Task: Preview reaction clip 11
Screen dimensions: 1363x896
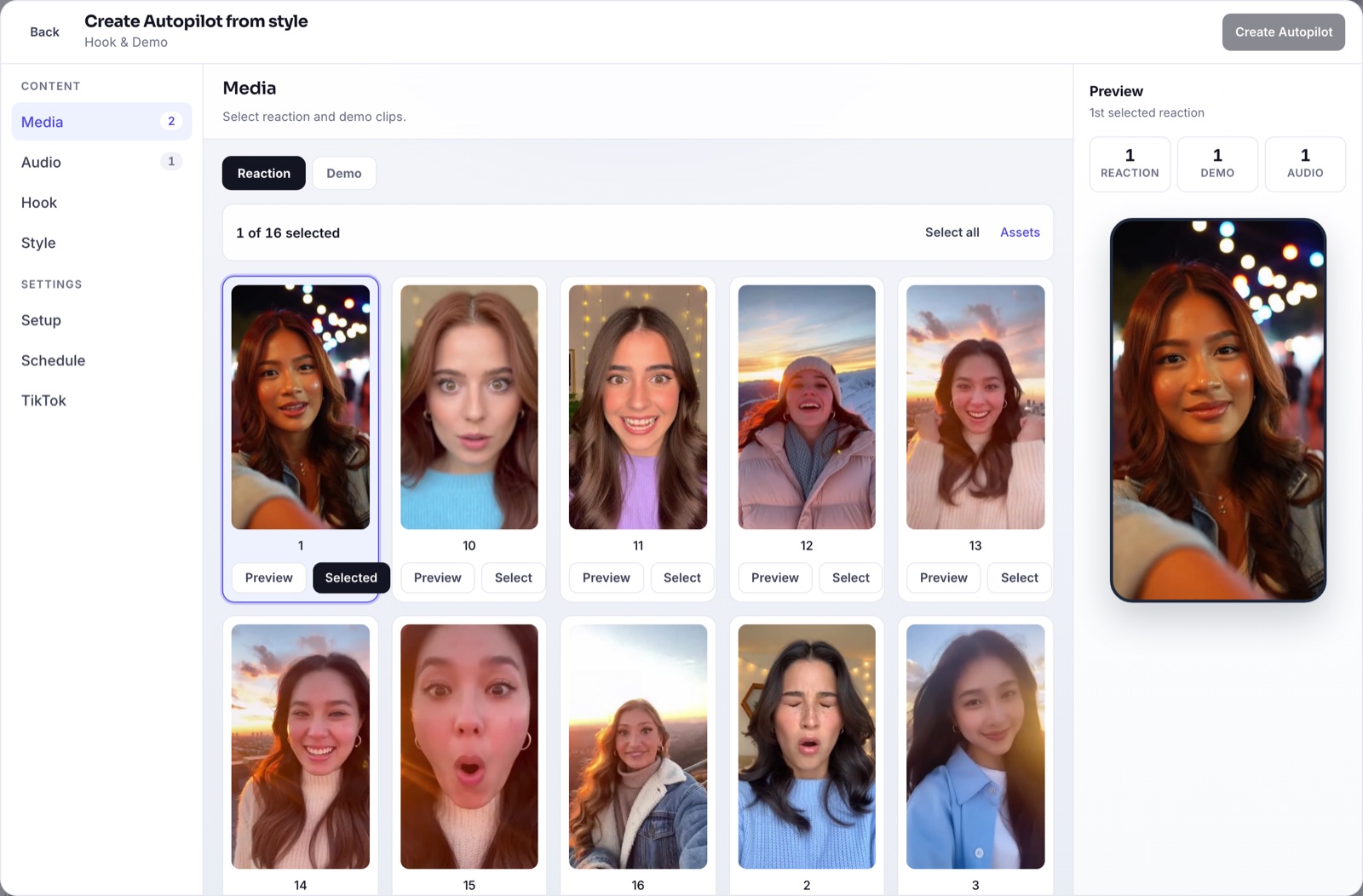Action: point(606,577)
